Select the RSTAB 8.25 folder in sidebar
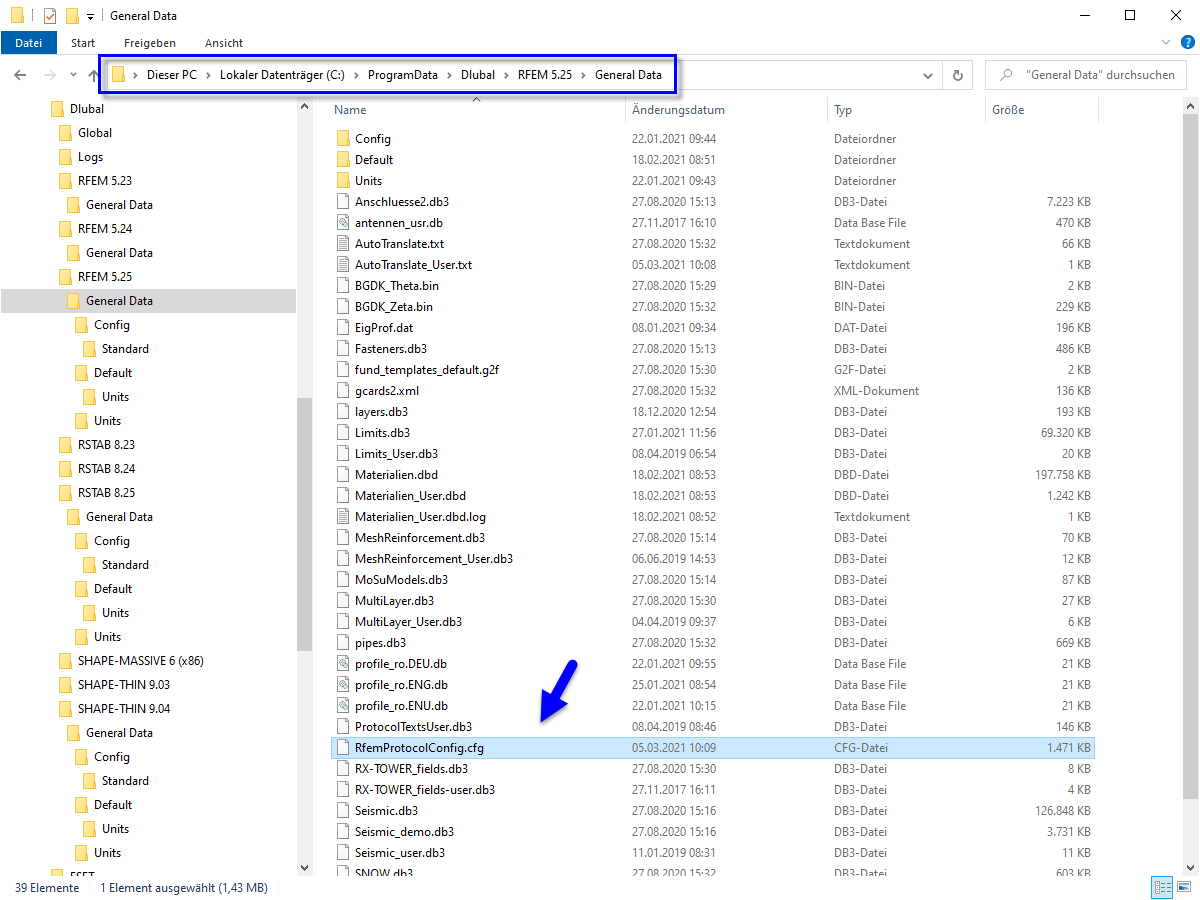The width and height of the screenshot is (1200, 900). point(106,492)
